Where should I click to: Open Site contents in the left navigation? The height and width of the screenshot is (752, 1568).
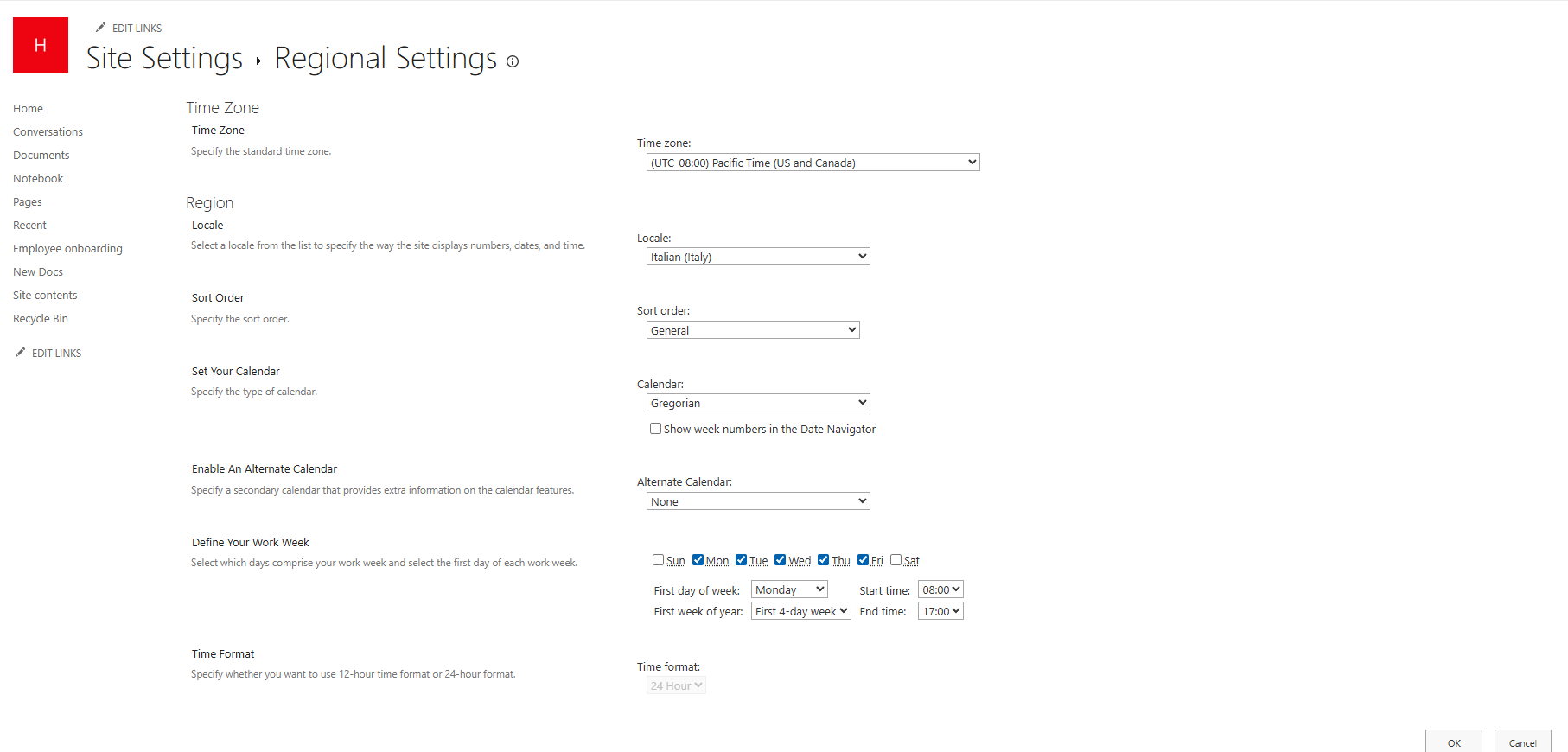[x=45, y=296]
